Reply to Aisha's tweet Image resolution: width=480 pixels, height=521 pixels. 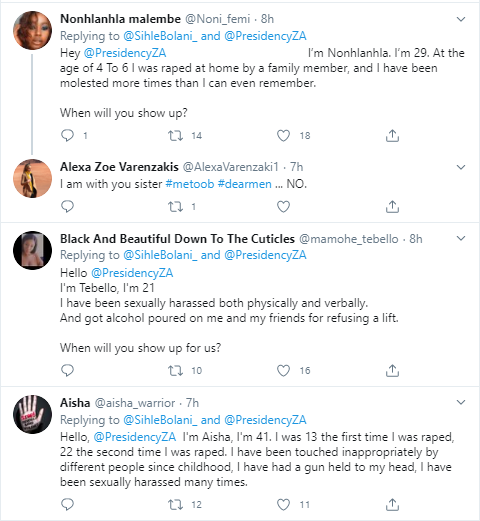click(x=67, y=505)
